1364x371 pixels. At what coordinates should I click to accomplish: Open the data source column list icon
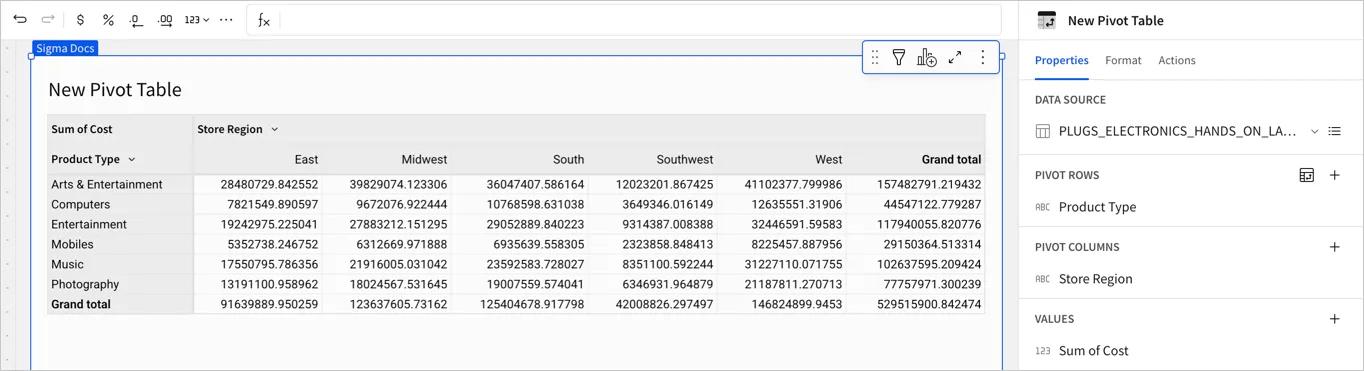pyautogui.click(x=1335, y=131)
